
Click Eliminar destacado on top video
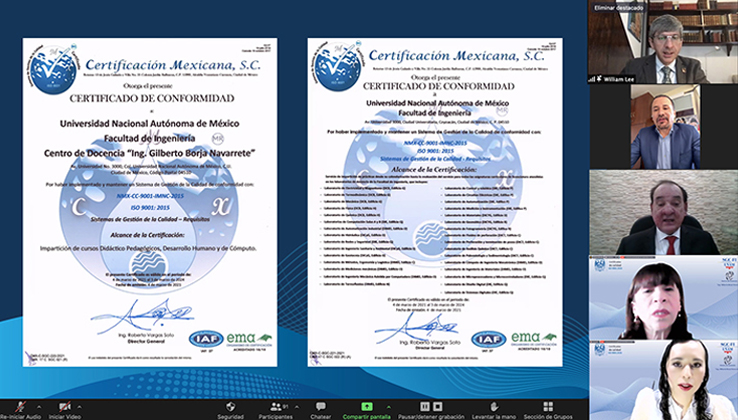[618, 8]
